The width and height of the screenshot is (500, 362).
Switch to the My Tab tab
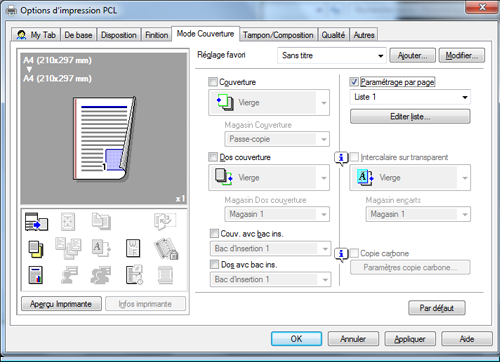coord(36,35)
